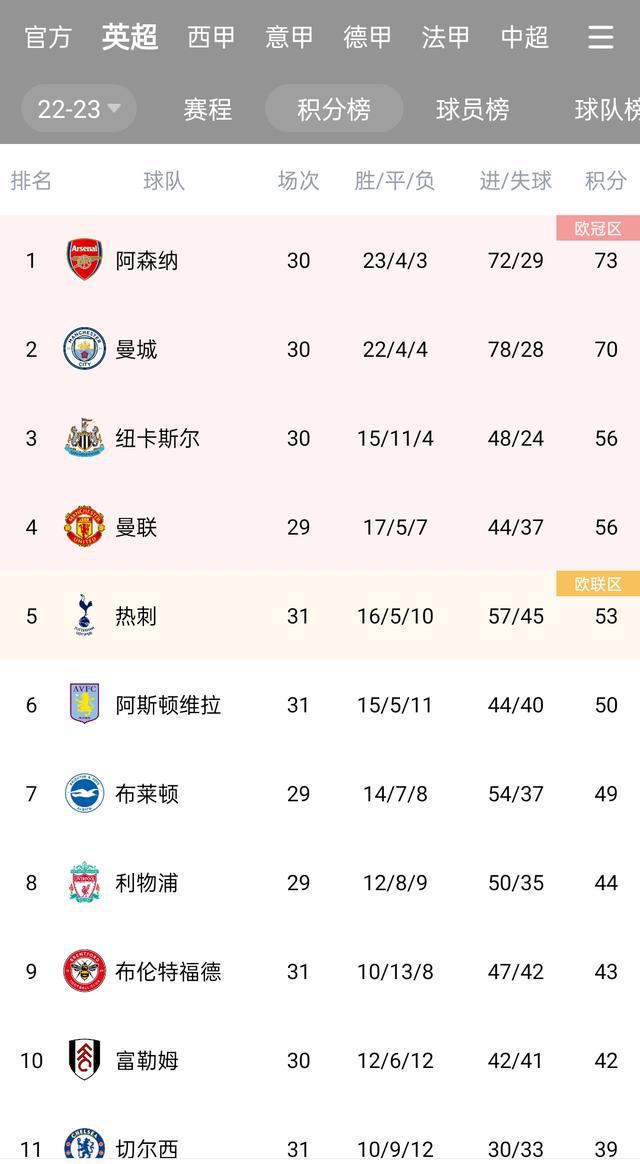Click the 积分 column header
The width and height of the screenshot is (640, 1164).
click(x=606, y=181)
